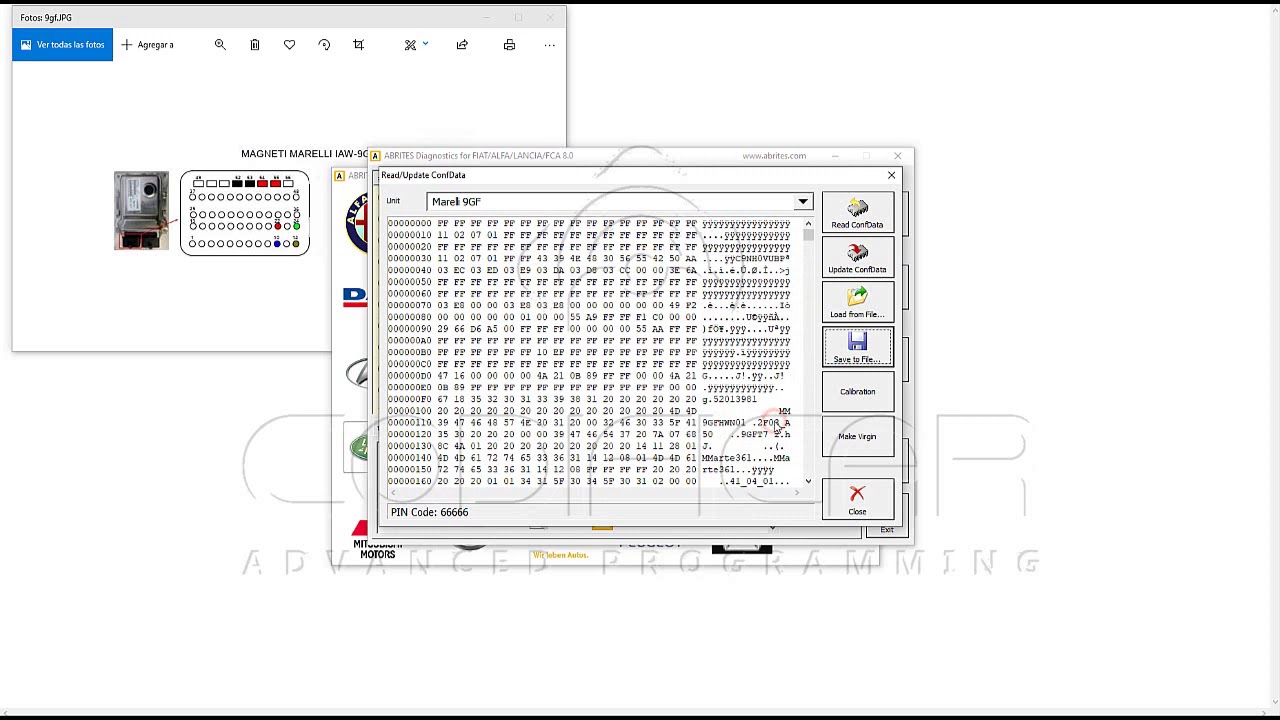The height and width of the screenshot is (720, 1280).
Task: Close the ABRITES Diagnostics window
Action: (897, 156)
